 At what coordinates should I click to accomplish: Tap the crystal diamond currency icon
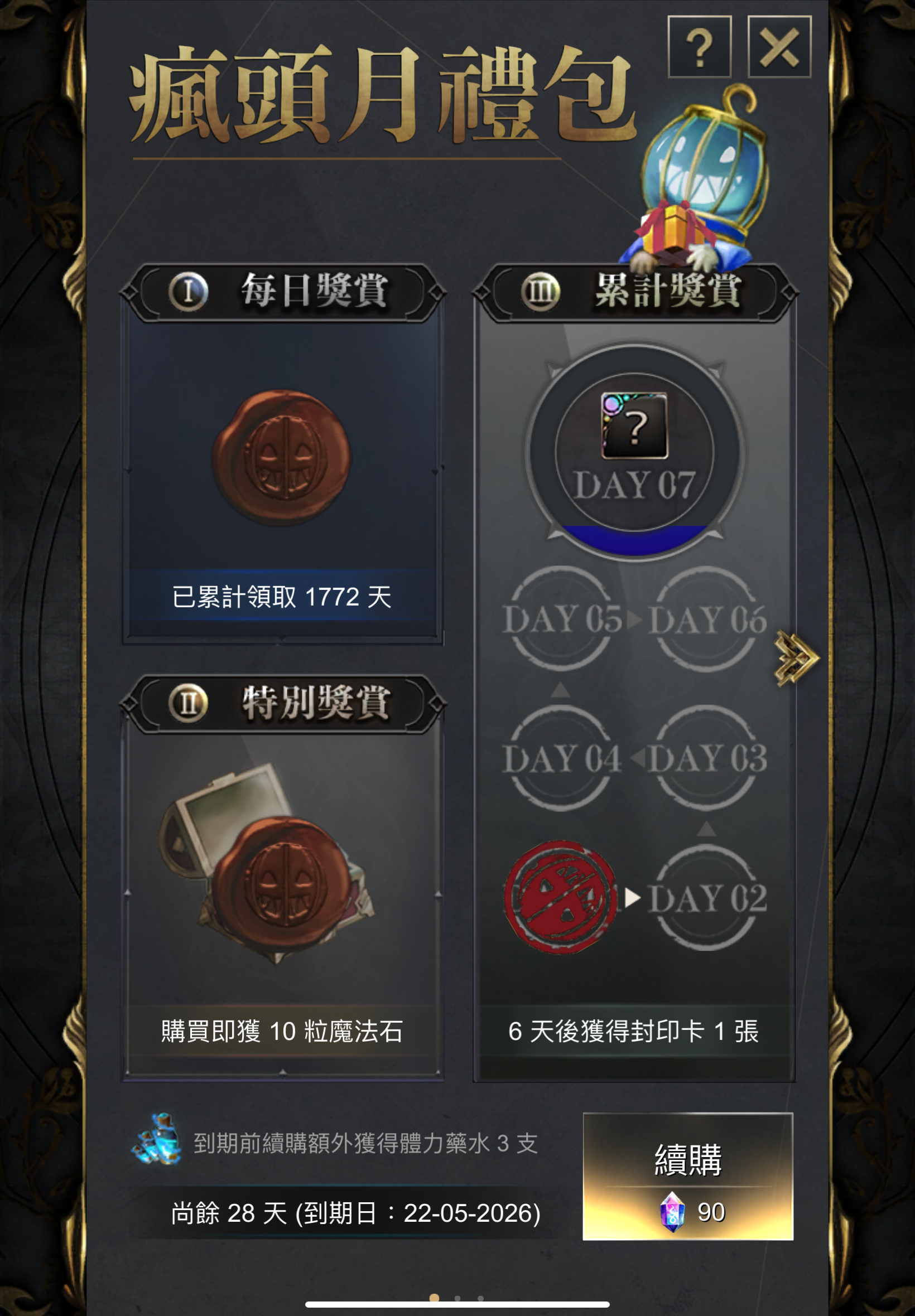(x=672, y=1212)
